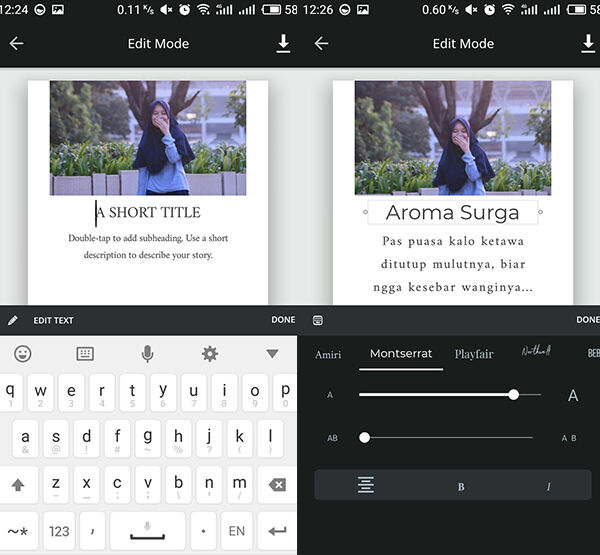Tap large A font size icon
This screenshot has height=555, width=600.
[573, 395]
